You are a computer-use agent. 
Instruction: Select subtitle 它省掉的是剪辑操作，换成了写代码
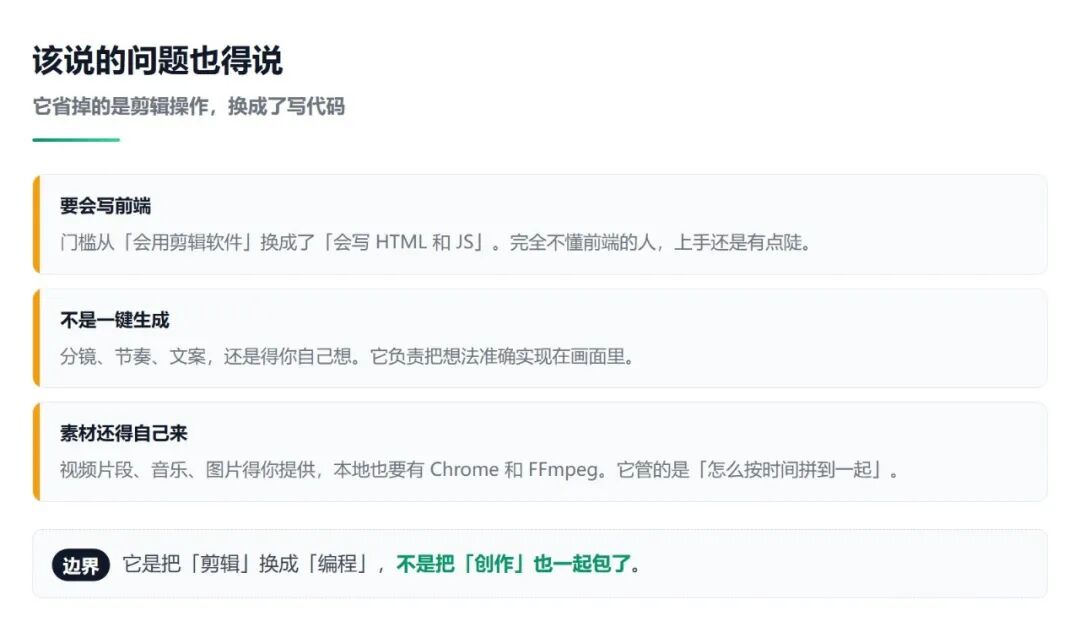pyautogui.click(x=188, y=107)
